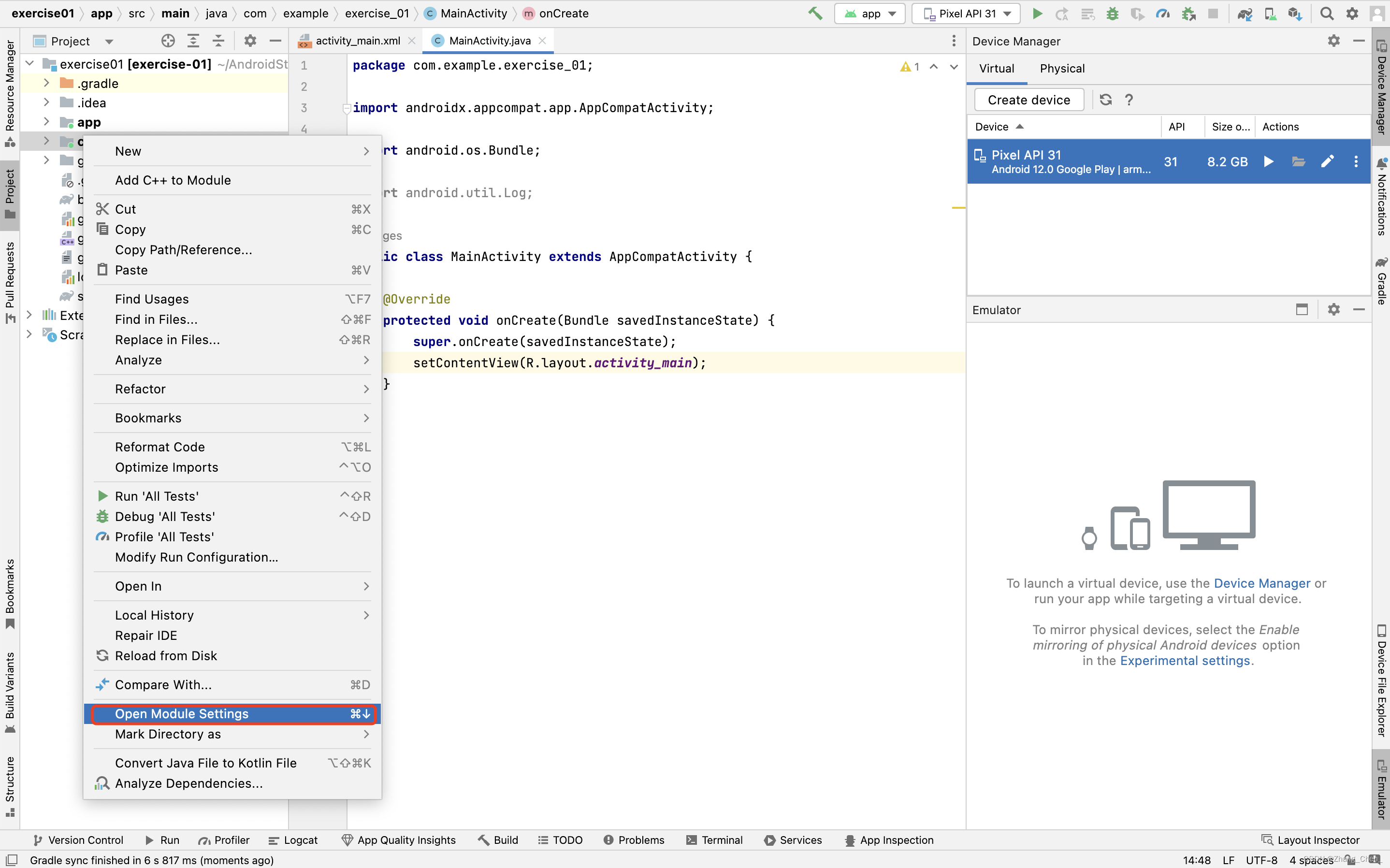Select Open Module Settings menu item
1390x868 pixels.
pyautogui.click(x=232, y=713)
